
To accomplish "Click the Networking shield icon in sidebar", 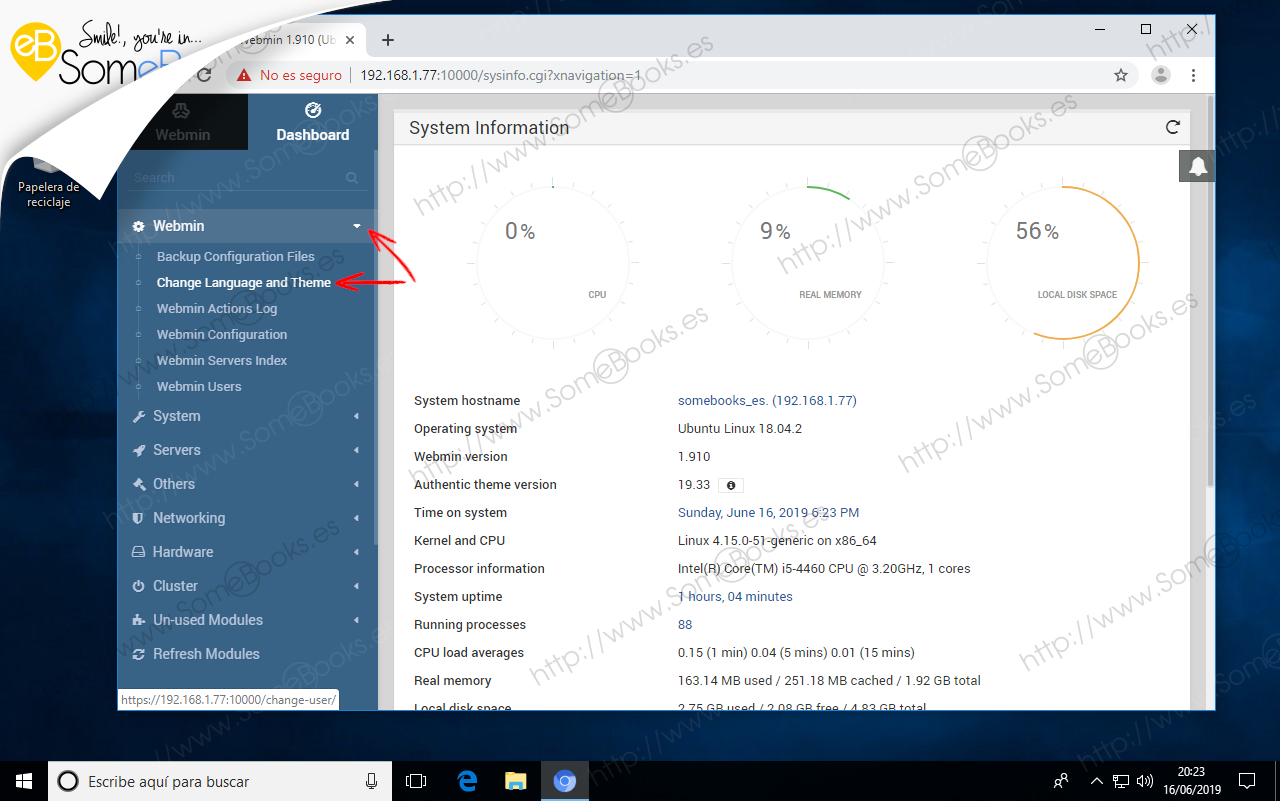I will [x=139, y=518].
